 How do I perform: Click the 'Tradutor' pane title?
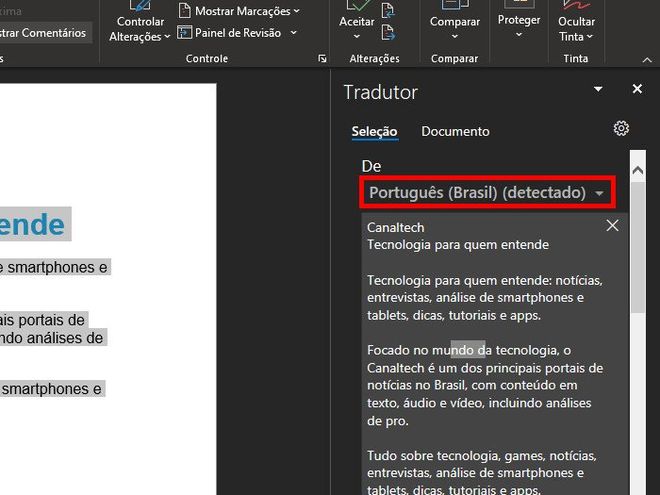pos(381,93)
